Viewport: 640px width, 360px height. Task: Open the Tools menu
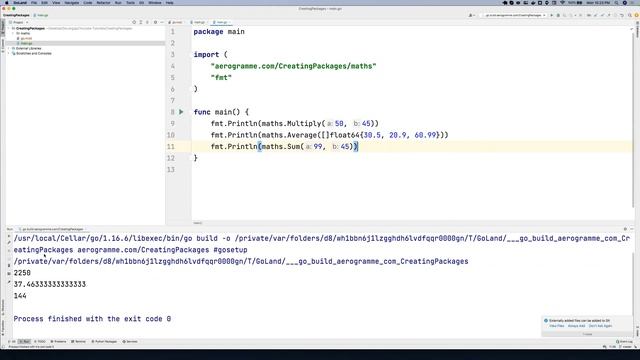point(130,3)
